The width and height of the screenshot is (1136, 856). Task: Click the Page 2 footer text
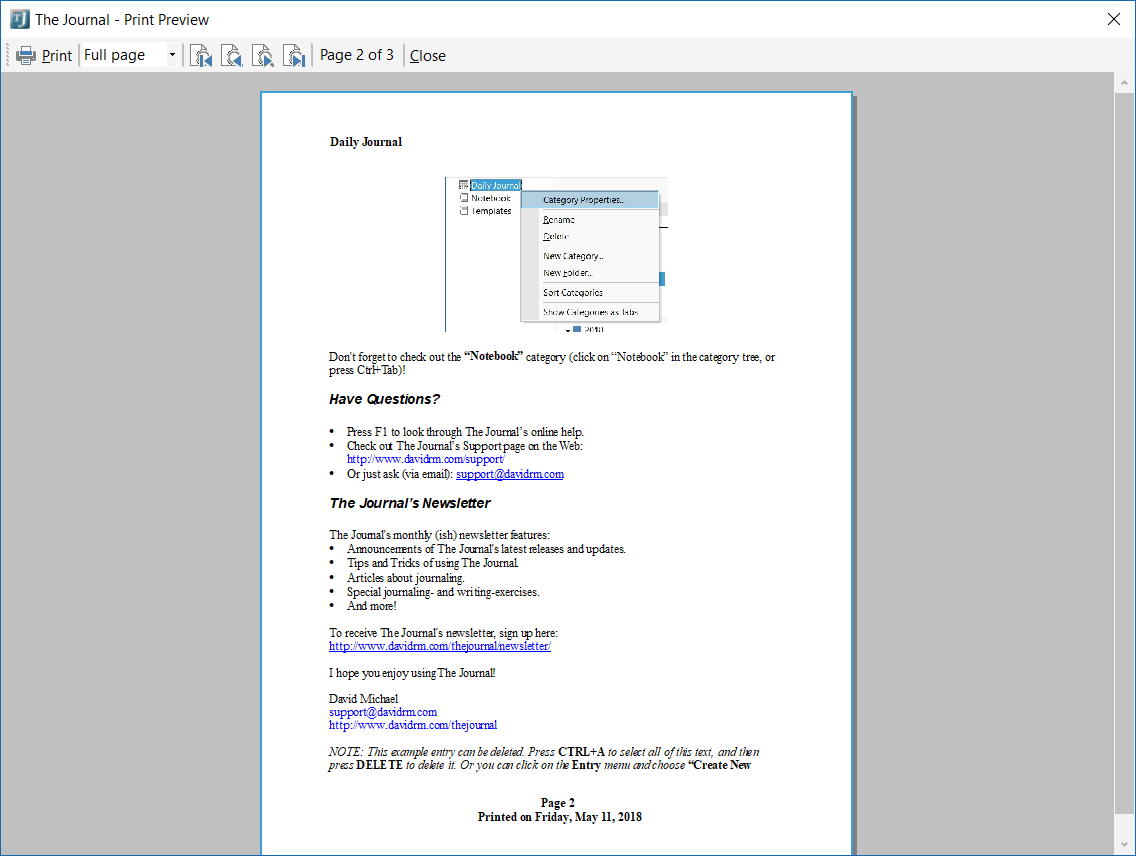tap(558, 802)
